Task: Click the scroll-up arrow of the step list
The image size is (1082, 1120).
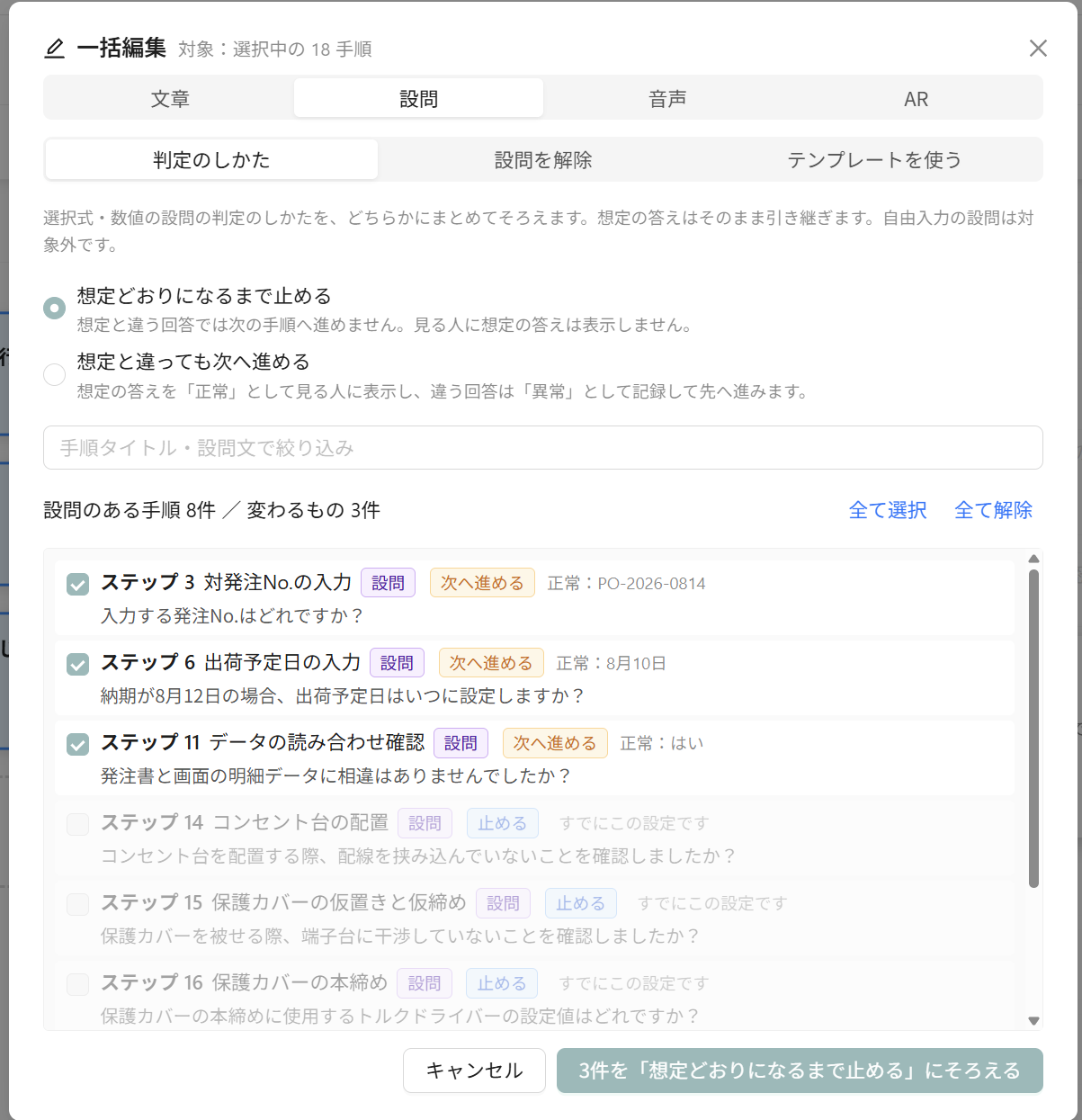Action: tap(1033, 559)
